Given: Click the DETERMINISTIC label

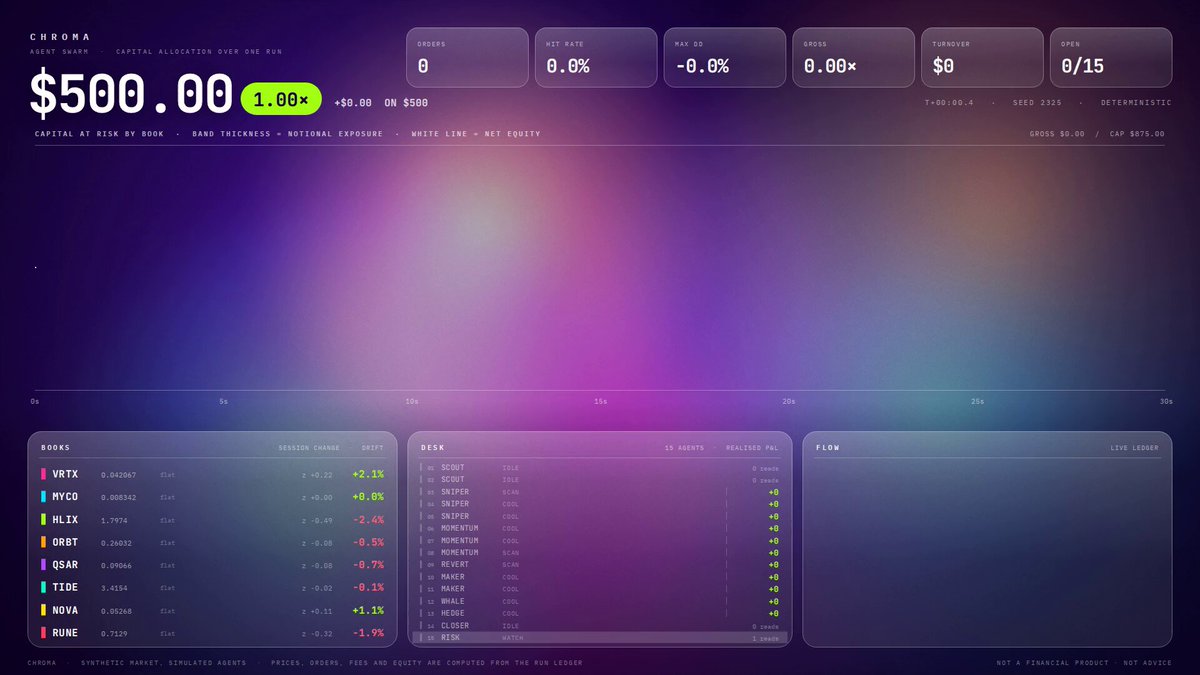Looking at the screenshot, I should click(1136, 103).
